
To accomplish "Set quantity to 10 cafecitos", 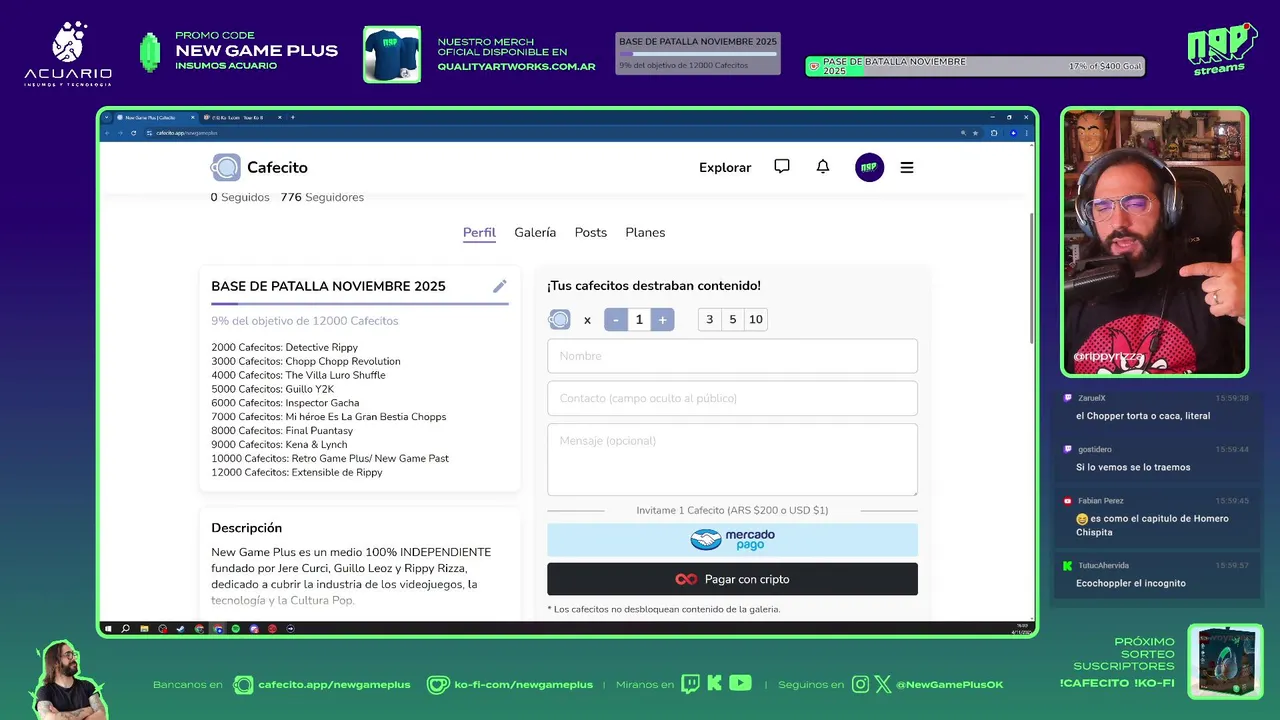I will (756, 320).
